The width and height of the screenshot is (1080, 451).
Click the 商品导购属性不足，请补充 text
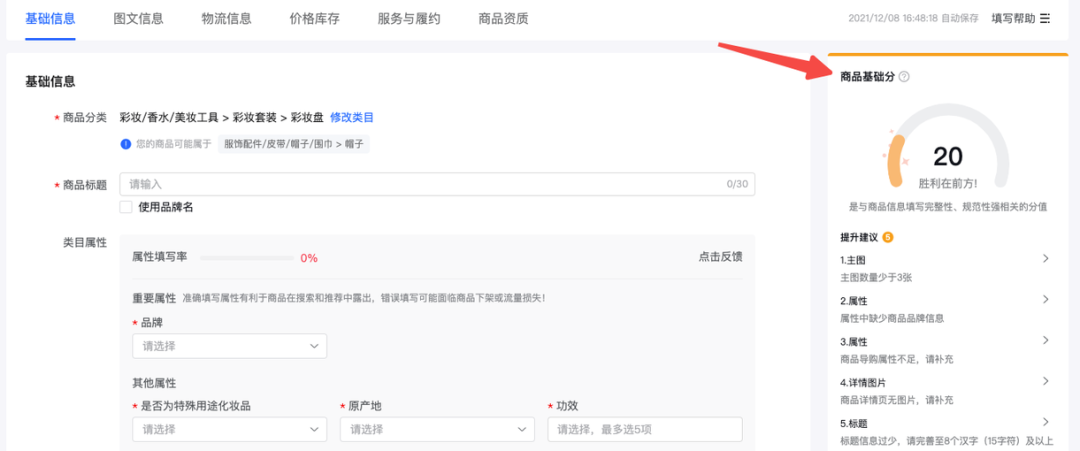pos(897,359)
